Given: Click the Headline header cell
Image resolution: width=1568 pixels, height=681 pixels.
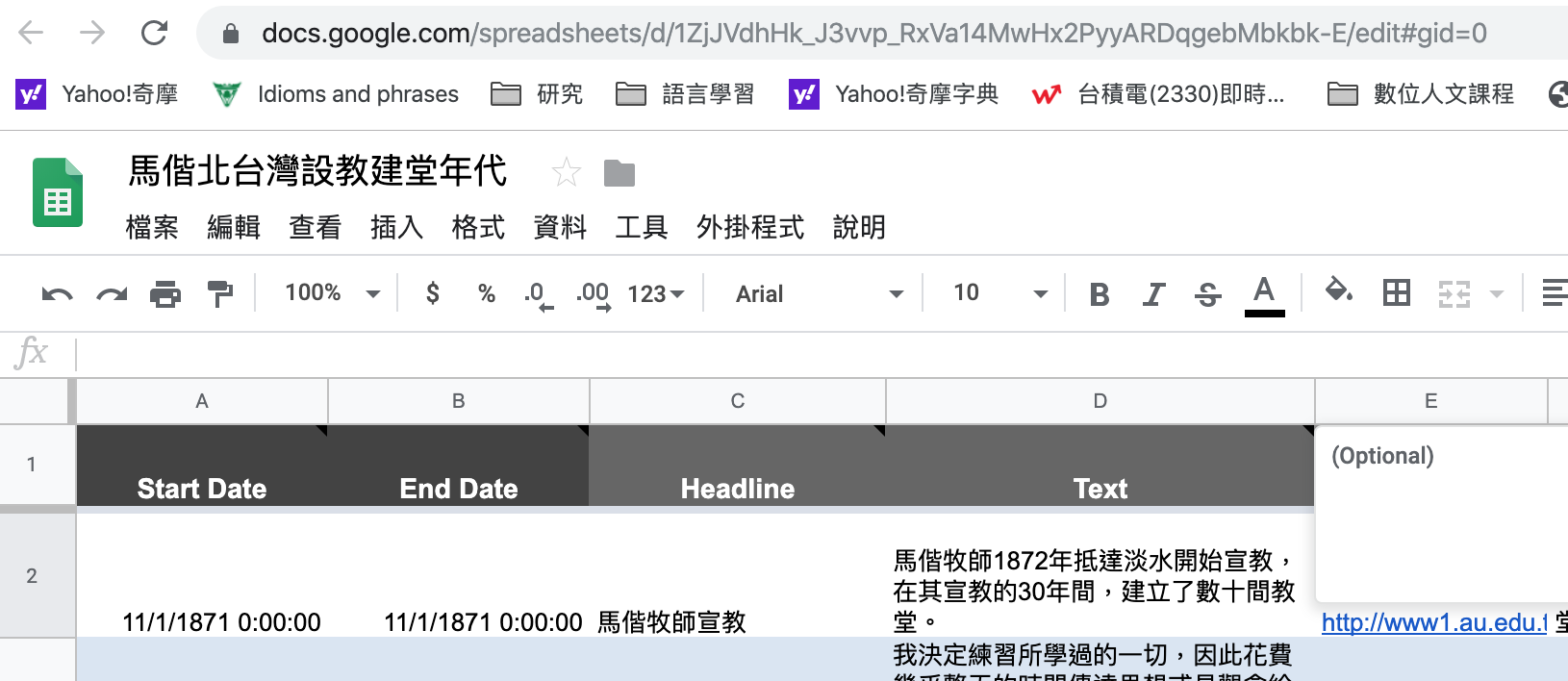Looking at the screenshot, I should tap(738, 466).
